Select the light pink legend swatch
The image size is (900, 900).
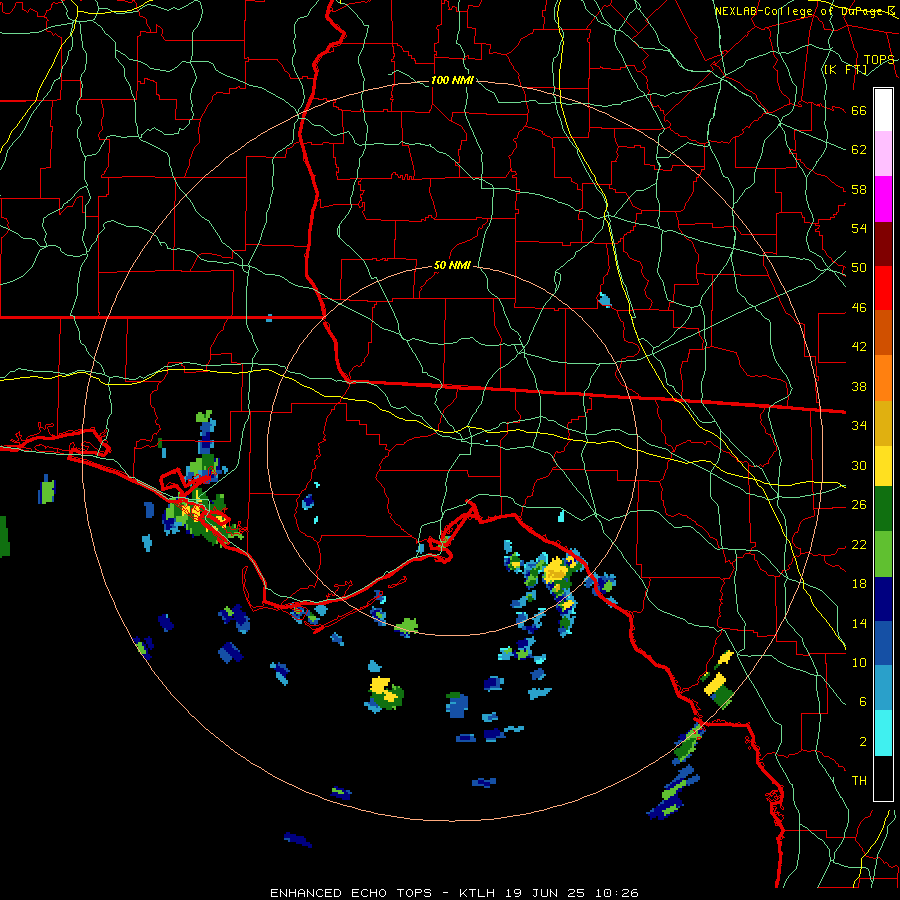coord(883,154)
